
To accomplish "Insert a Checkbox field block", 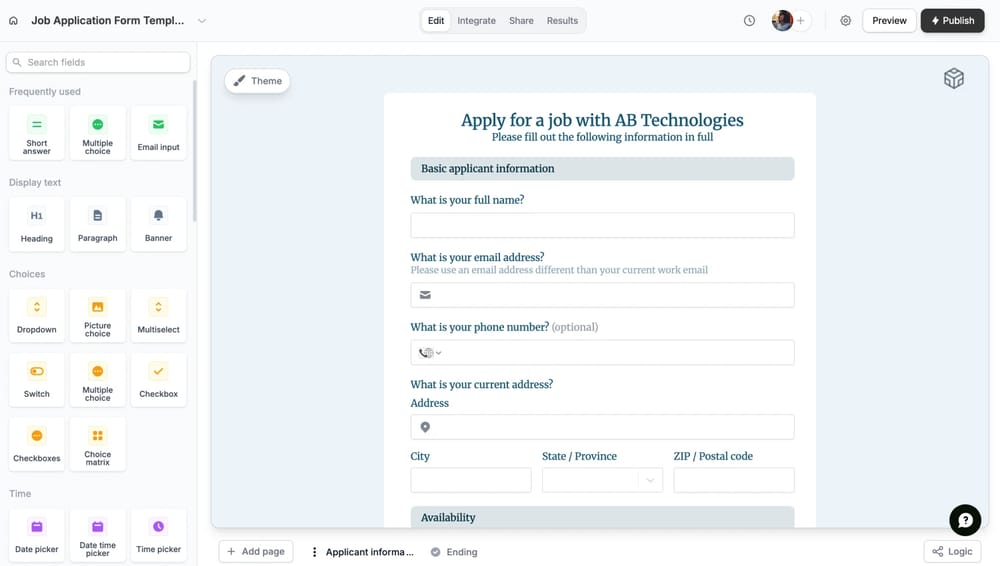I will (158, 379).
